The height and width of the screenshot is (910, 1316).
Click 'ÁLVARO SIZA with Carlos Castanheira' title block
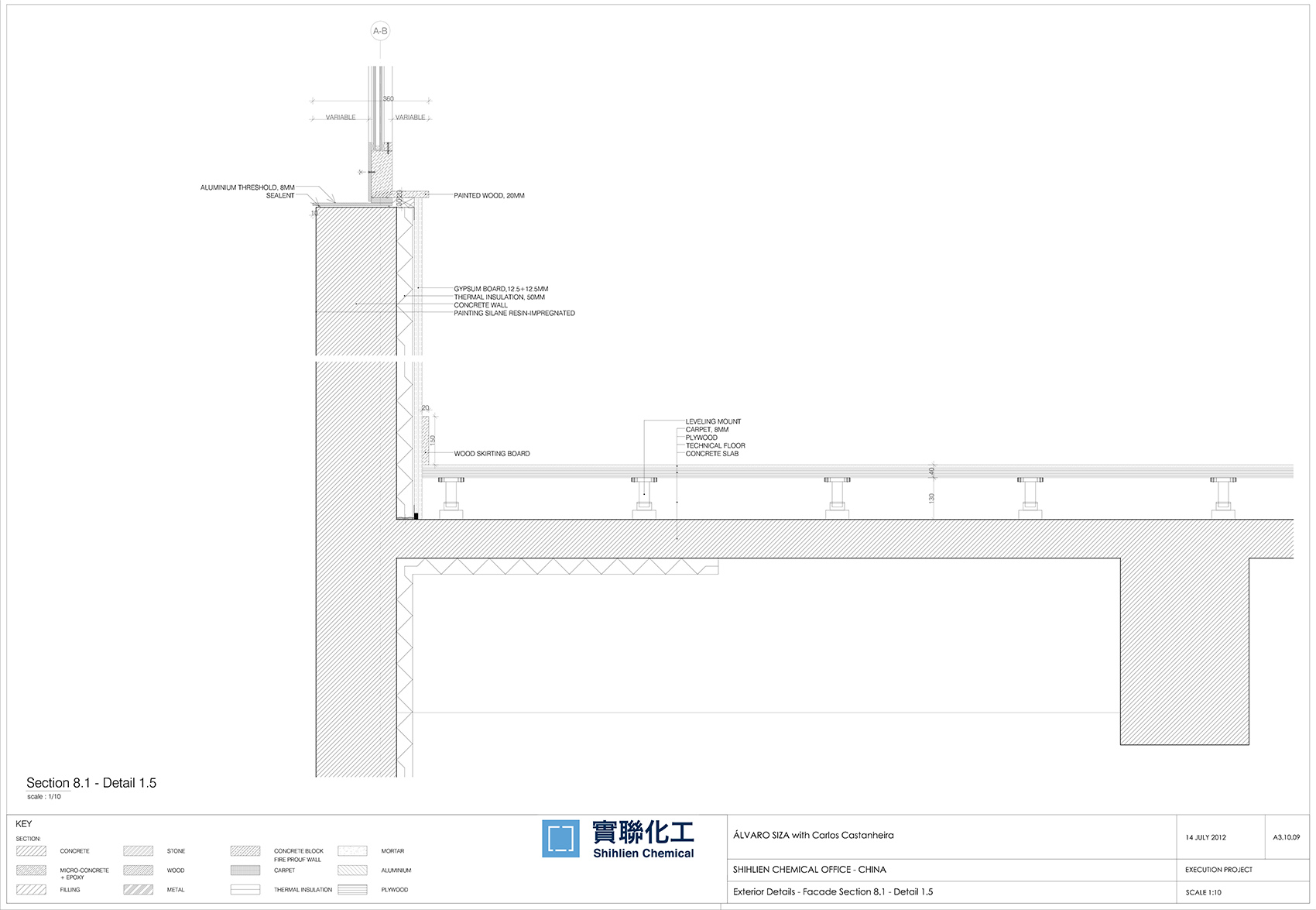click(814, 836)
